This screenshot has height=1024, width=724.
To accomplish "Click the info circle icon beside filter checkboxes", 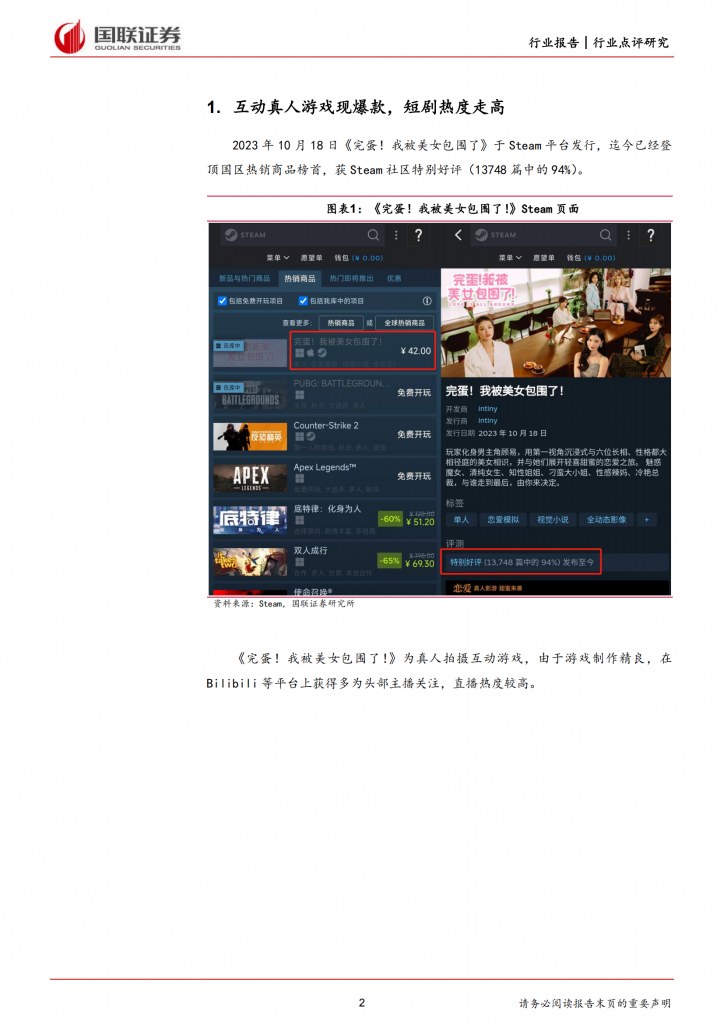I will (427, 301).
